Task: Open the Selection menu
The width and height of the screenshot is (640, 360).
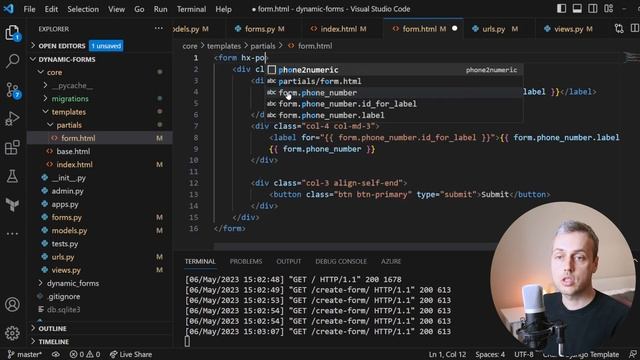Action: pos(83,9)
